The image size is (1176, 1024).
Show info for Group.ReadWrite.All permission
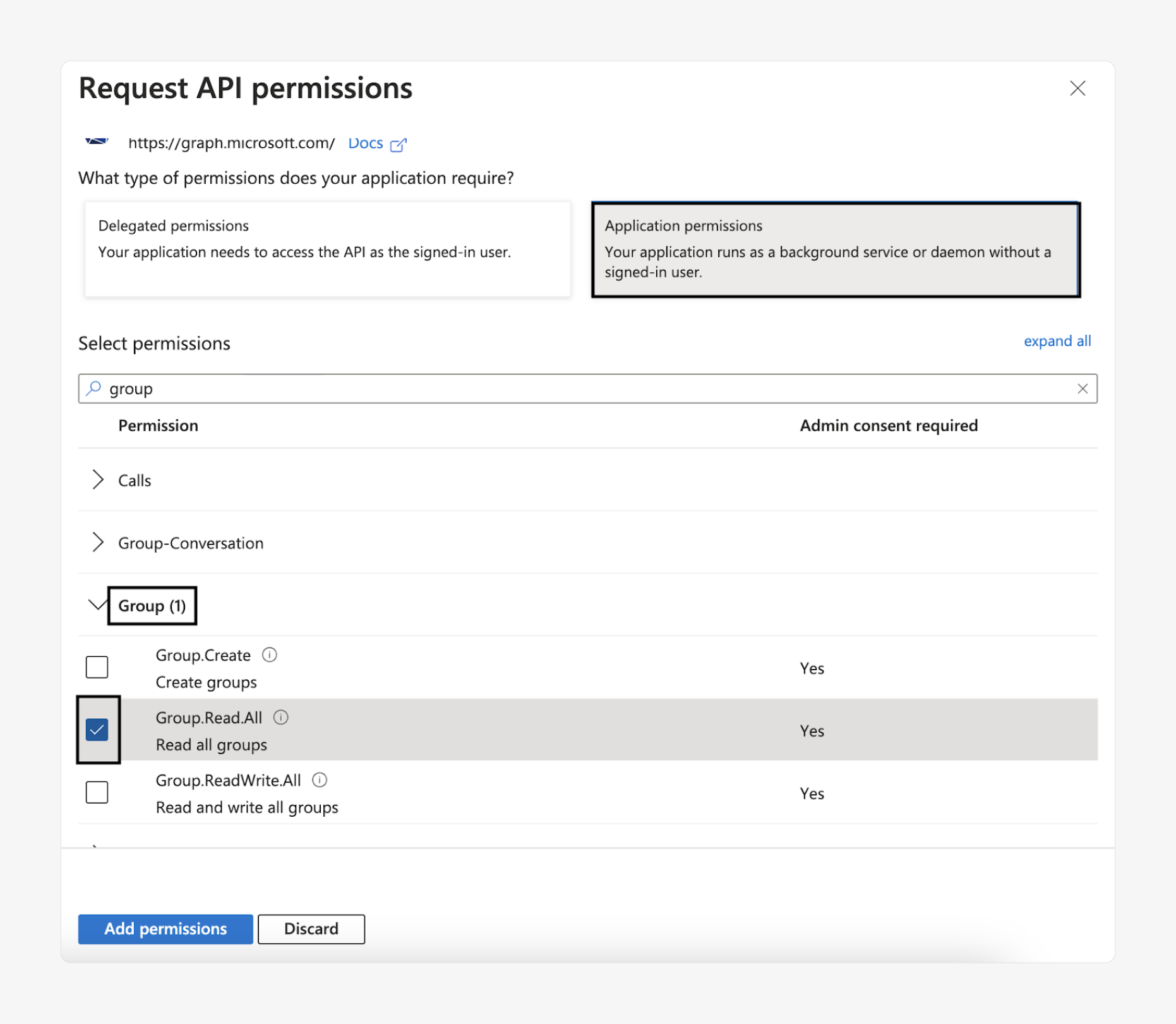click(x=320, y=780)
